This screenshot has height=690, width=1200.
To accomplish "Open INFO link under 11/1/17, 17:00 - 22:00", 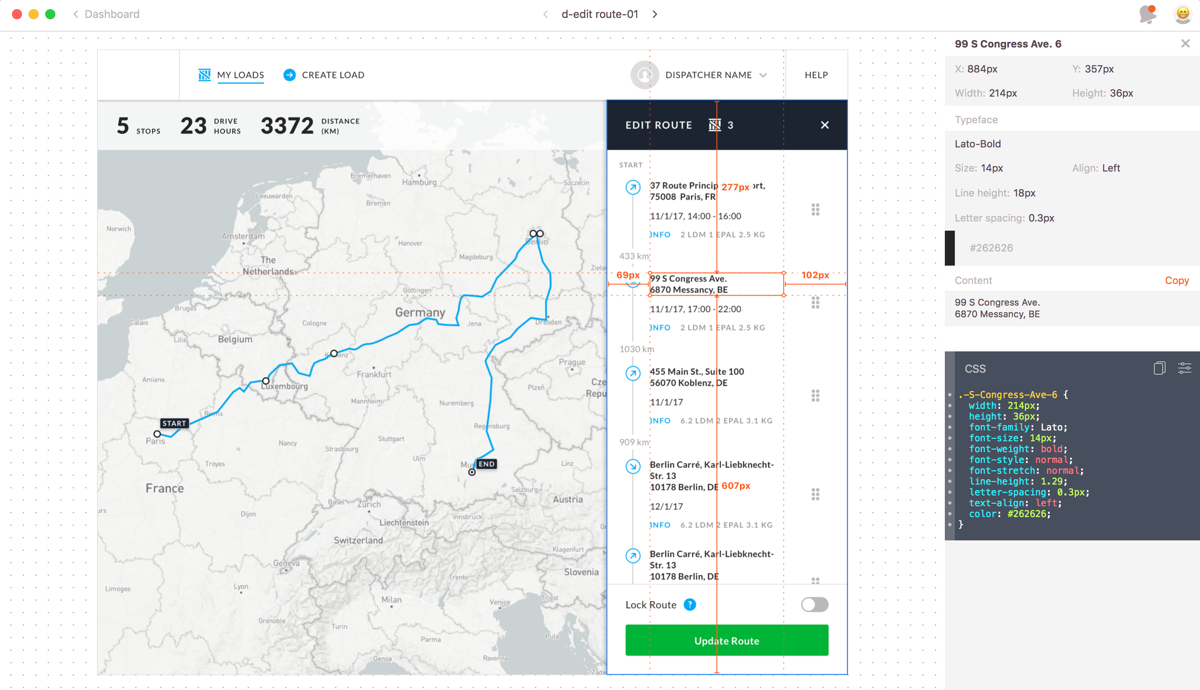I will coord(660,328).
